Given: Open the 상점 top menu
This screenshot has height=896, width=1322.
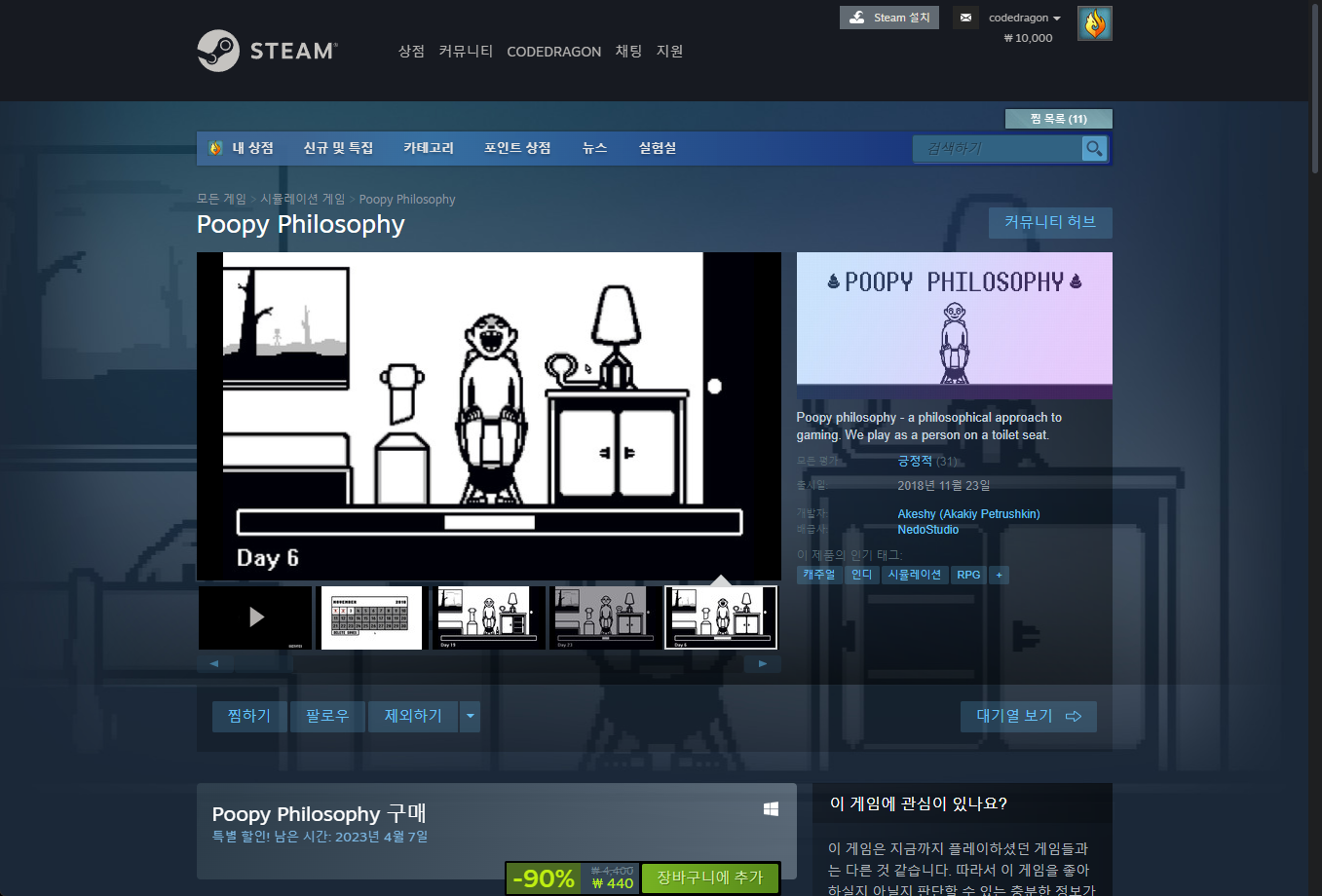Looking at the screenshot, I should tap(411, 52).
